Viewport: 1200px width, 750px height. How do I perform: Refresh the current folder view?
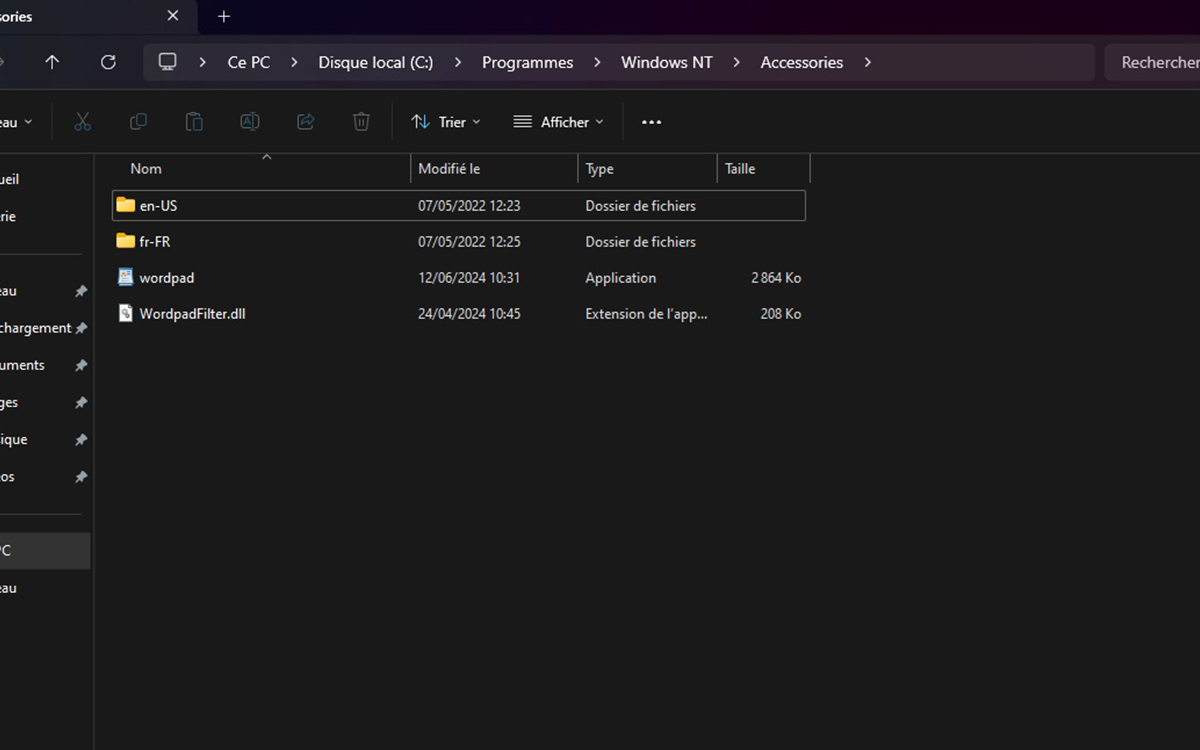coord(108,62)
